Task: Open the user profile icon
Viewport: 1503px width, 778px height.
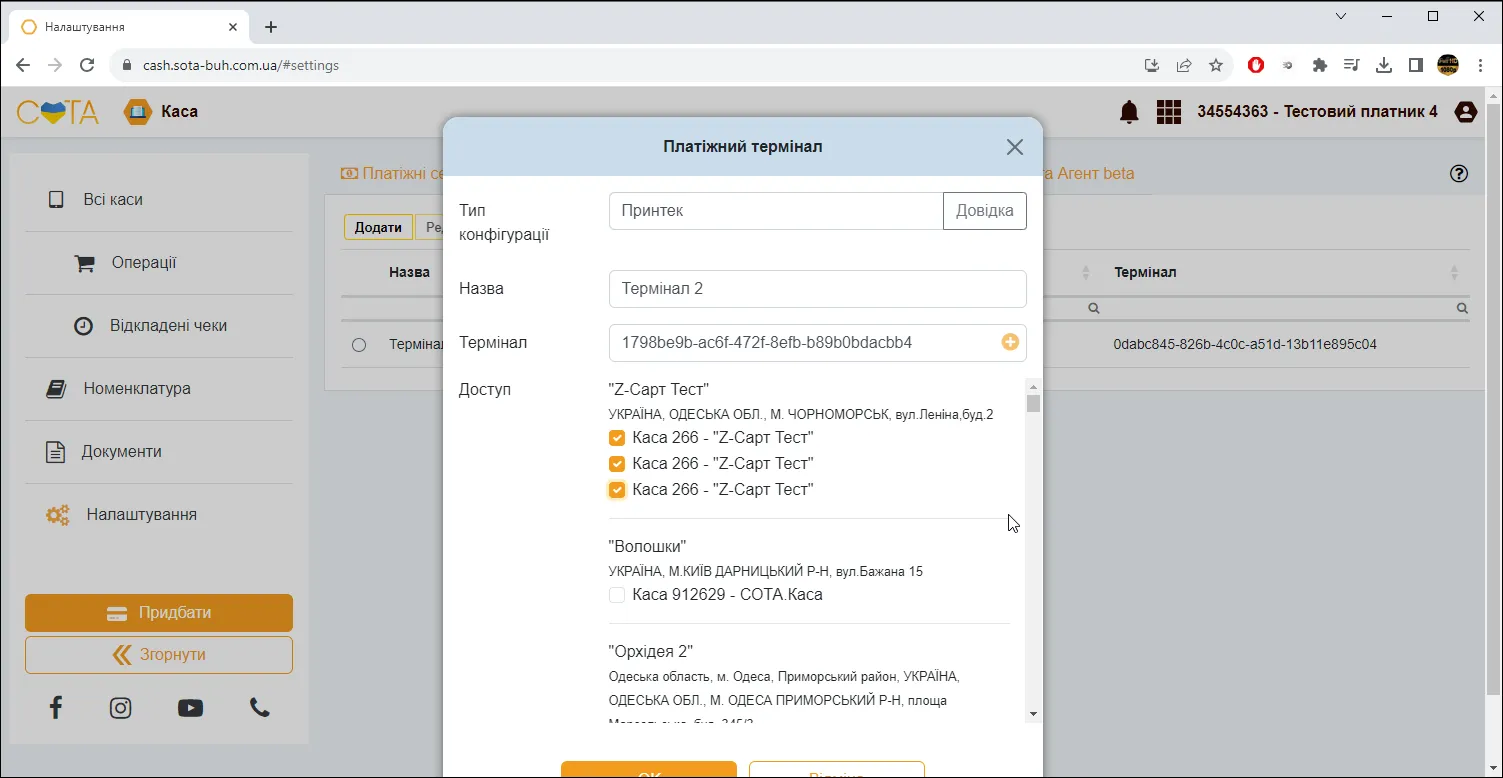Action: tap(1466, 112)
